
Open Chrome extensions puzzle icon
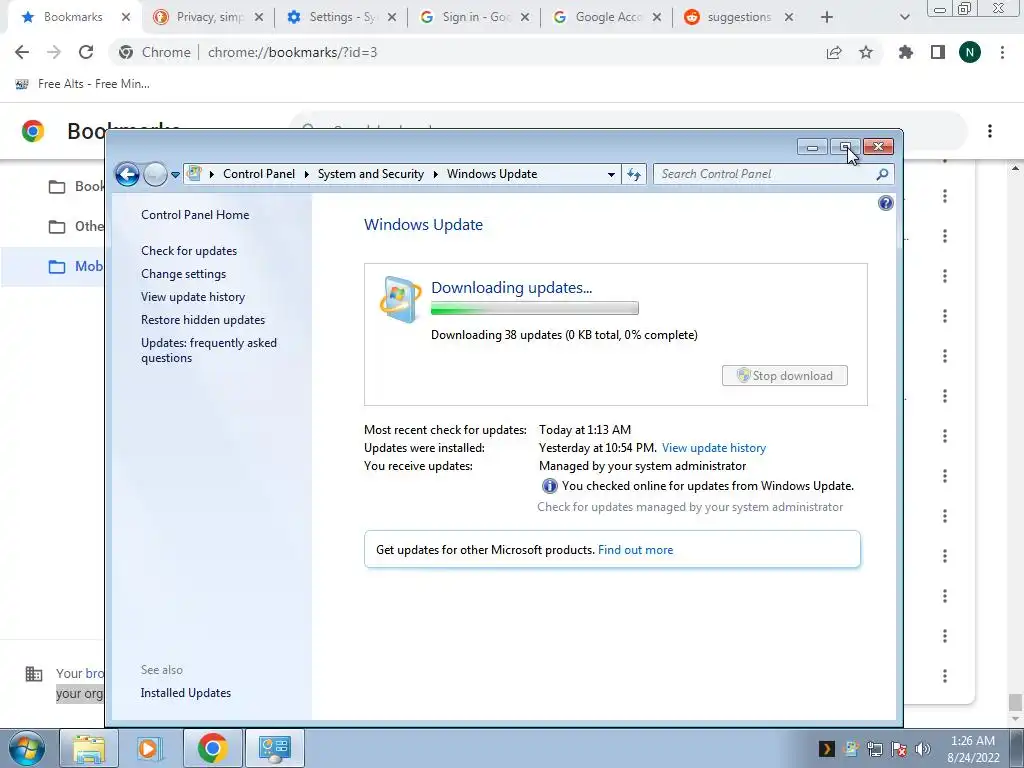906,52
